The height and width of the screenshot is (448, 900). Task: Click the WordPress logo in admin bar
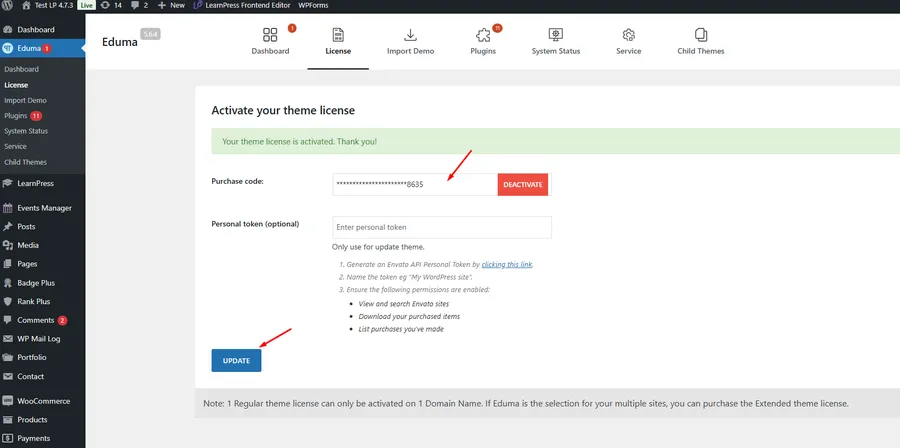[x=7, y=5]
